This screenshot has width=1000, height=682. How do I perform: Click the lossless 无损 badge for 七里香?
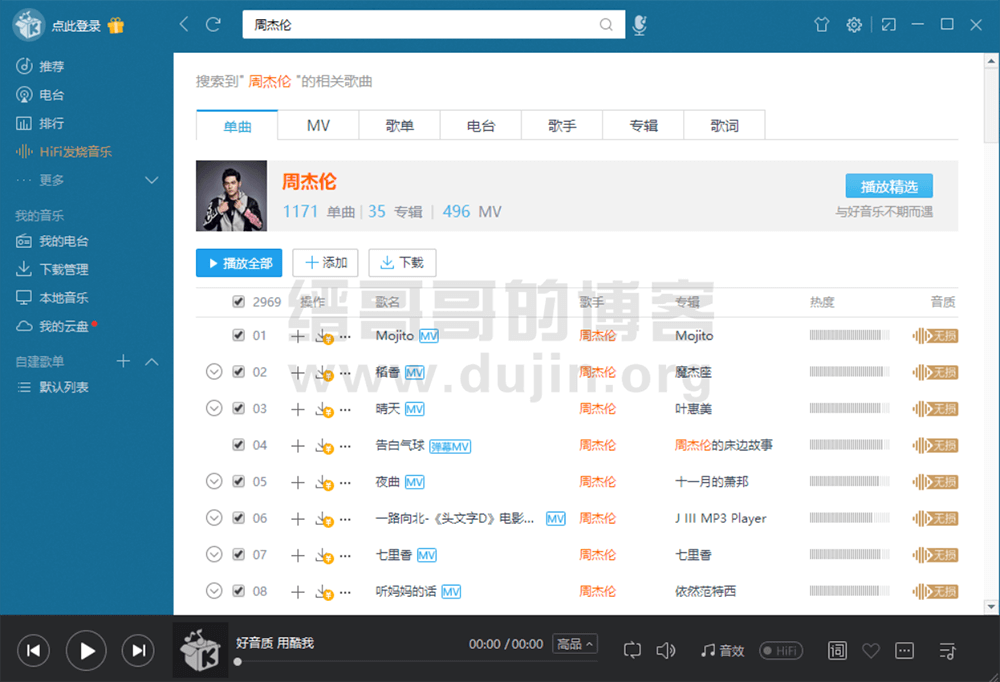[935, 555]
